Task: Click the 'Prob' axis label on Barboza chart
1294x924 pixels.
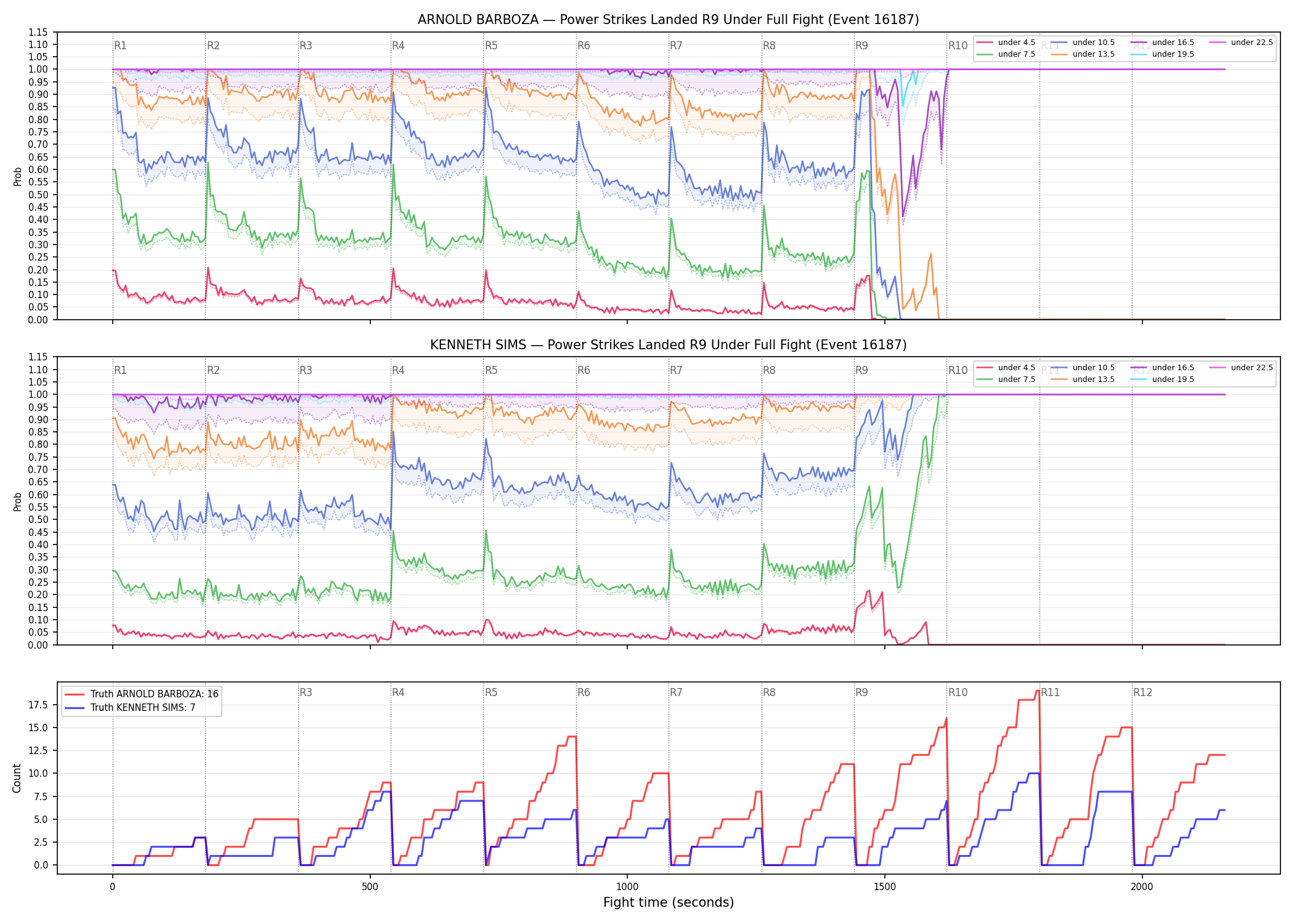Action: (x=18, y=176)
